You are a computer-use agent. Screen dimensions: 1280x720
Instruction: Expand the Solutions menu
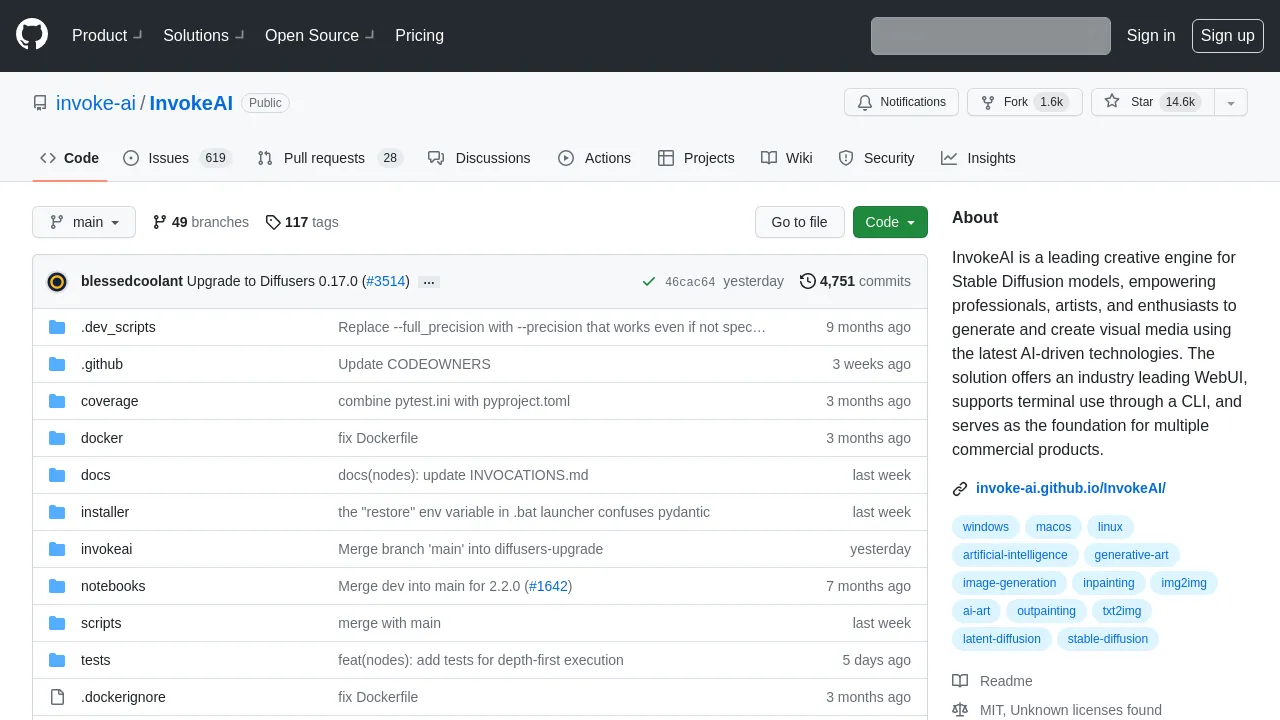point(204,35)
